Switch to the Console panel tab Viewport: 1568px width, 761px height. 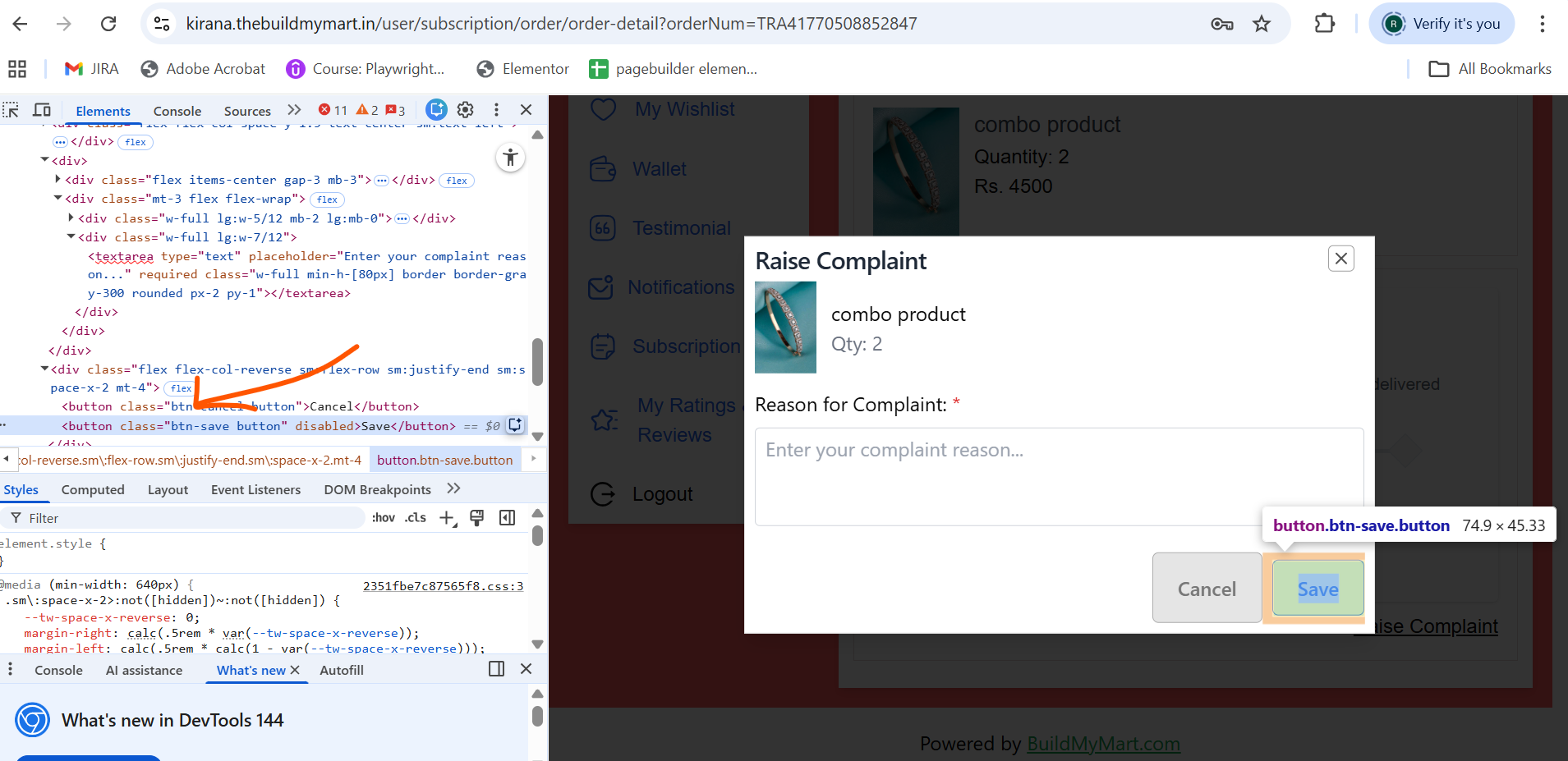[x=177, y=111]
